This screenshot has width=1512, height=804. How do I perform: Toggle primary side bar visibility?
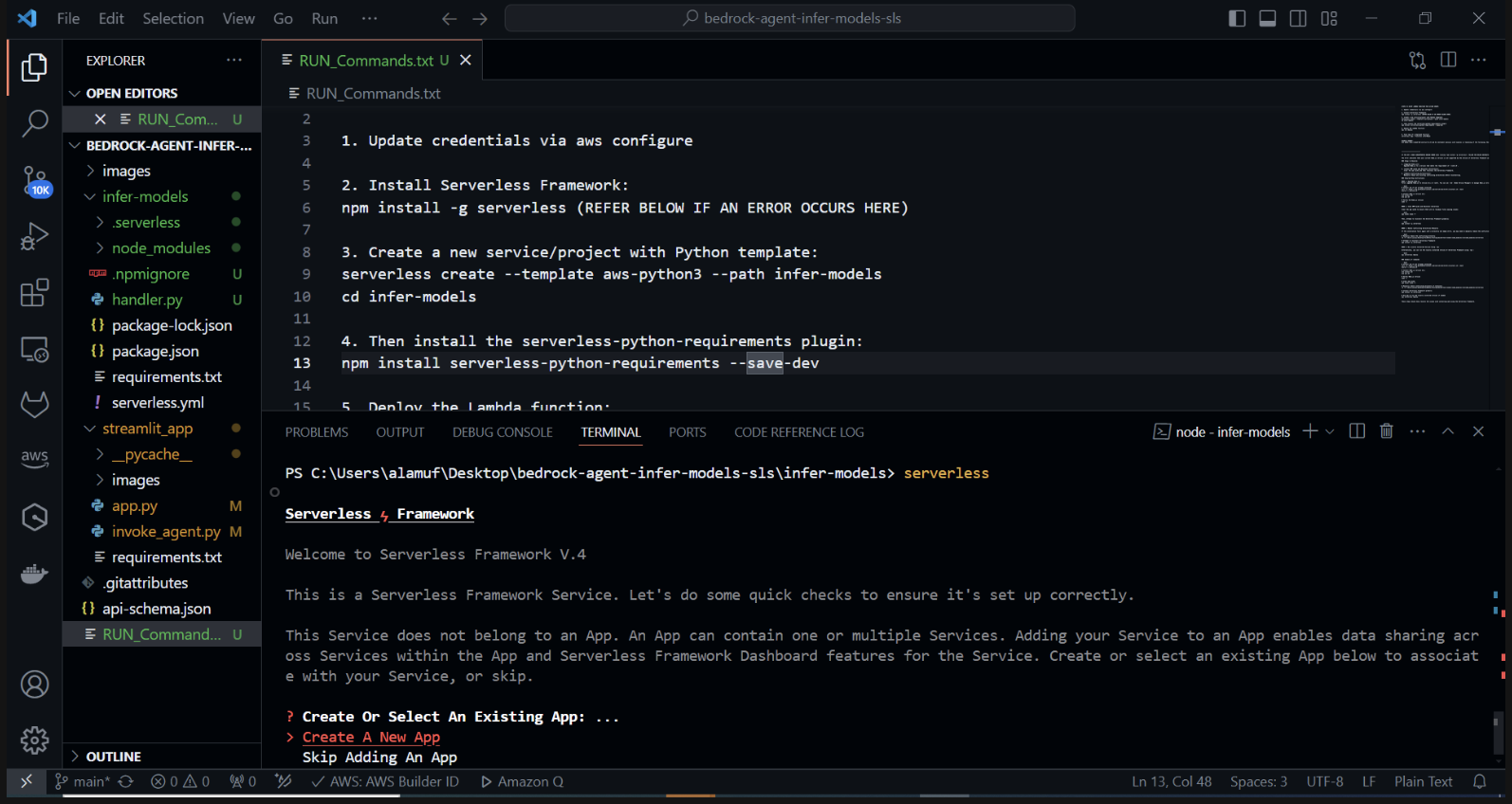pyautogui.click(x=1237, y=18)
